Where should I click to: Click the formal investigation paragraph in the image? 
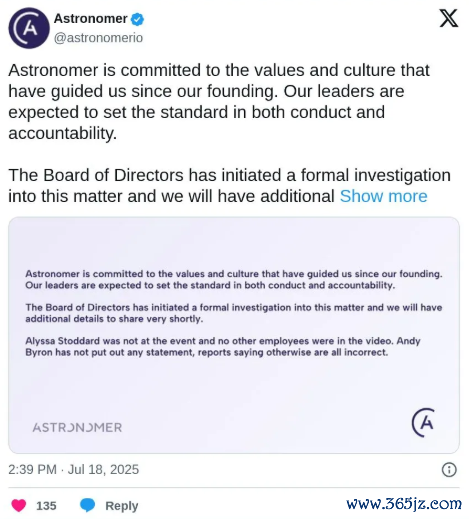(234, 313)
